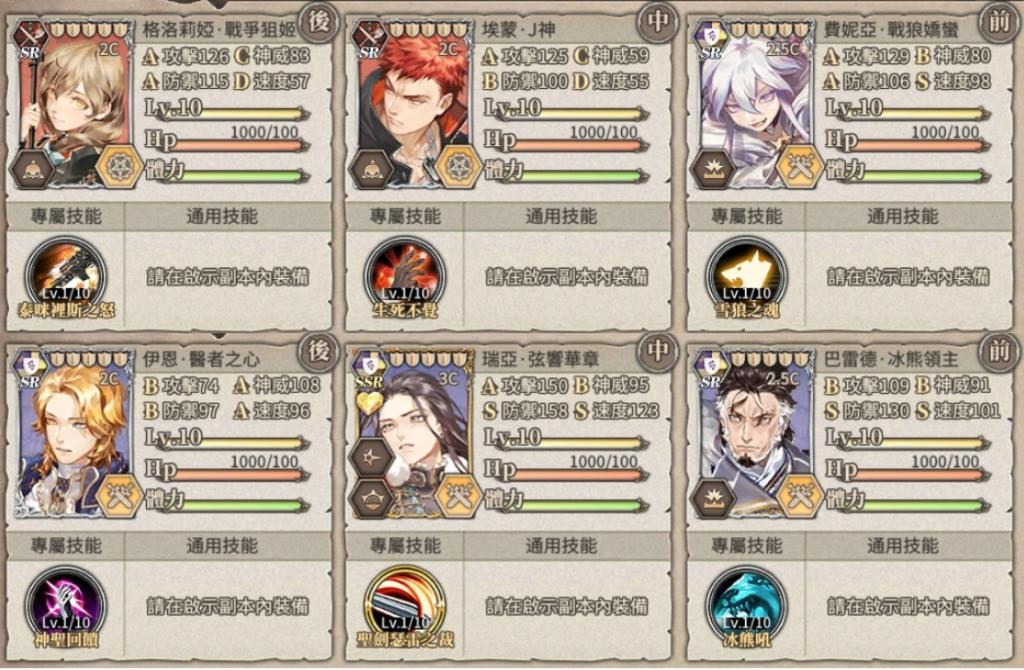This screenshot has height=670, width=1024.
Task: Switch to 通用技能 tab on 瑞亞 card
Action: pyautogui.click(x=562, y=546)
